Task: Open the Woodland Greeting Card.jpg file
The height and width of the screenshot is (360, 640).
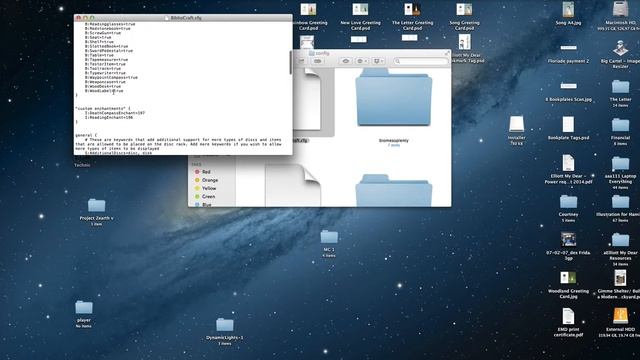Action: click(568, 278)
